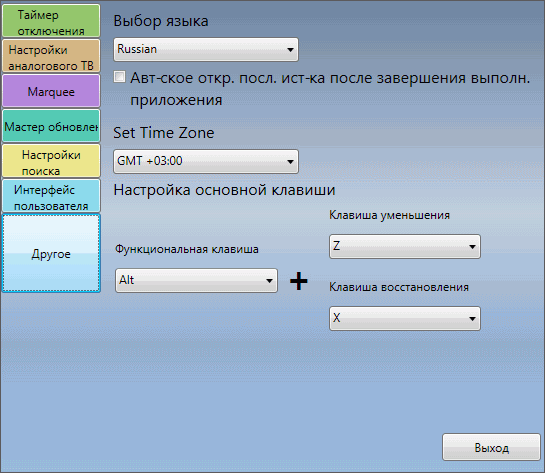
Task: Open the Настройки аналогового ТВ tab
Action: (51, 56)
